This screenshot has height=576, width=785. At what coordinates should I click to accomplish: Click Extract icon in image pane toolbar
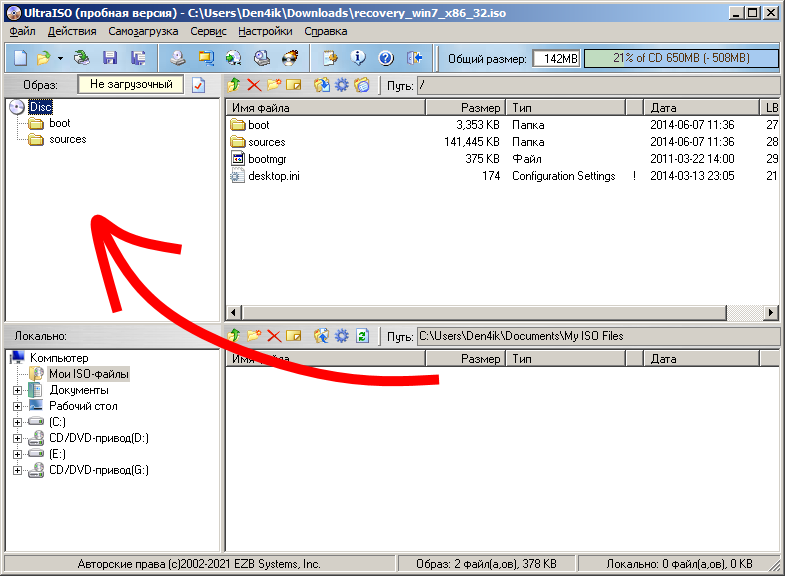coord(321,85)
